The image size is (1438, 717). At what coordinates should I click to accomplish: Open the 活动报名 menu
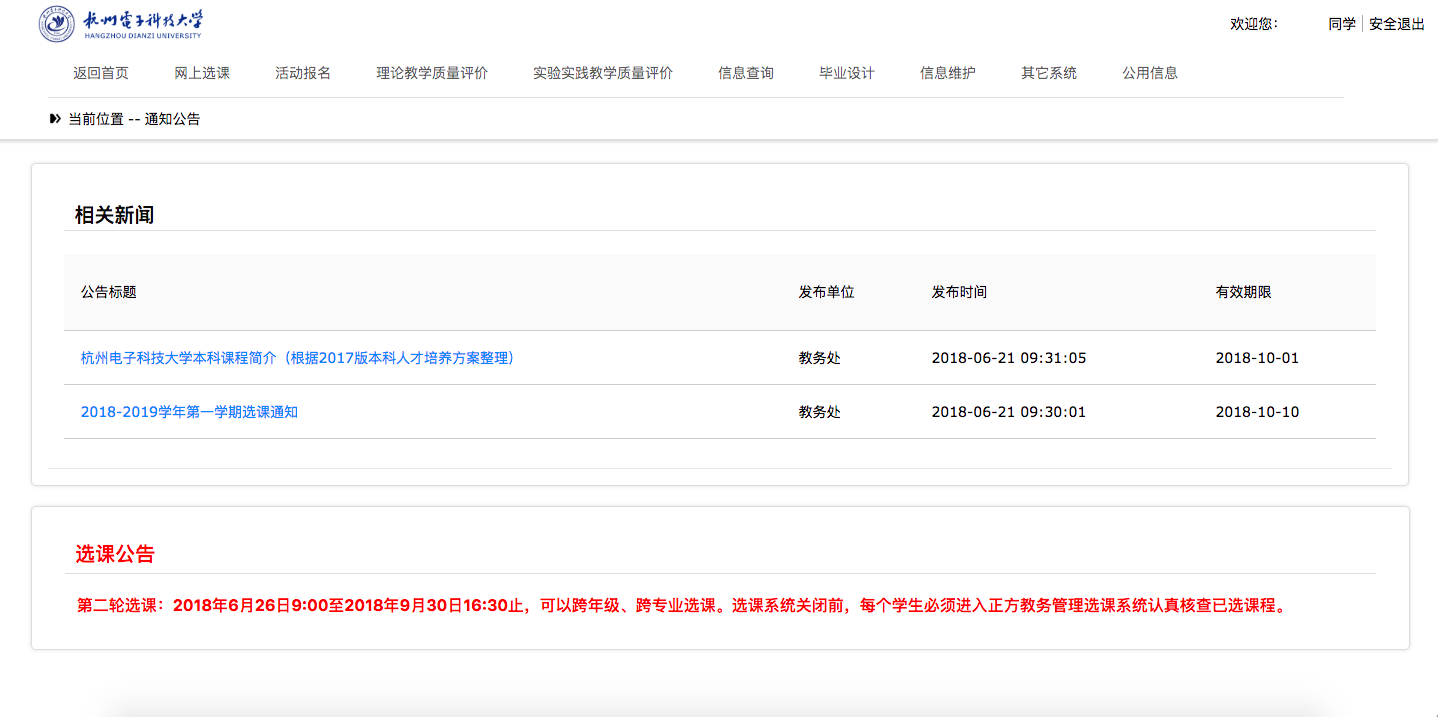303,73
